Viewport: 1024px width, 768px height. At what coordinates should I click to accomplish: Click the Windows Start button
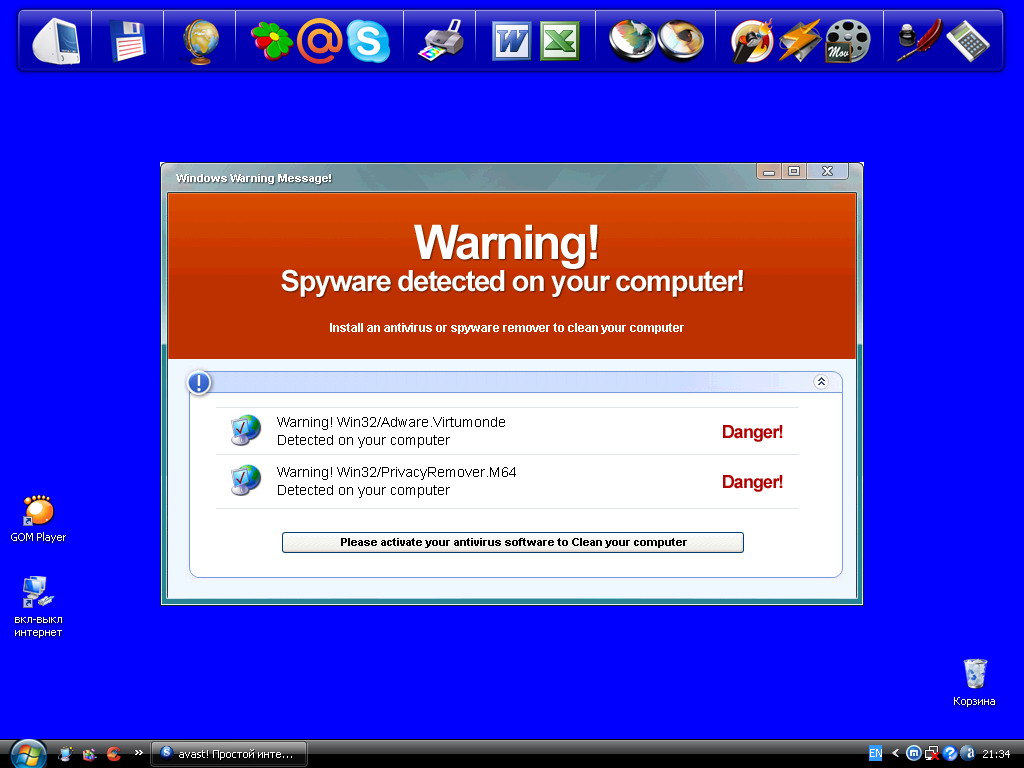pos(28,753)
